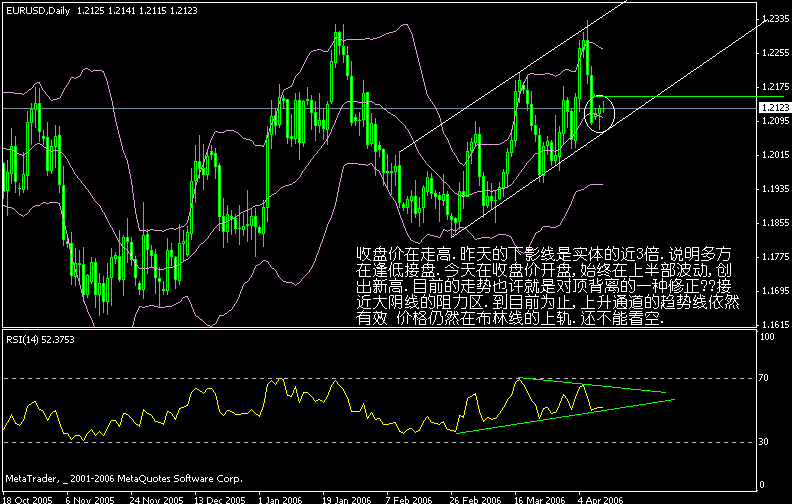Click the 16 Mar 2006 date label
The height and width of the screenshot is (504, 792).
pyautogui.click(x=539, y=500)
